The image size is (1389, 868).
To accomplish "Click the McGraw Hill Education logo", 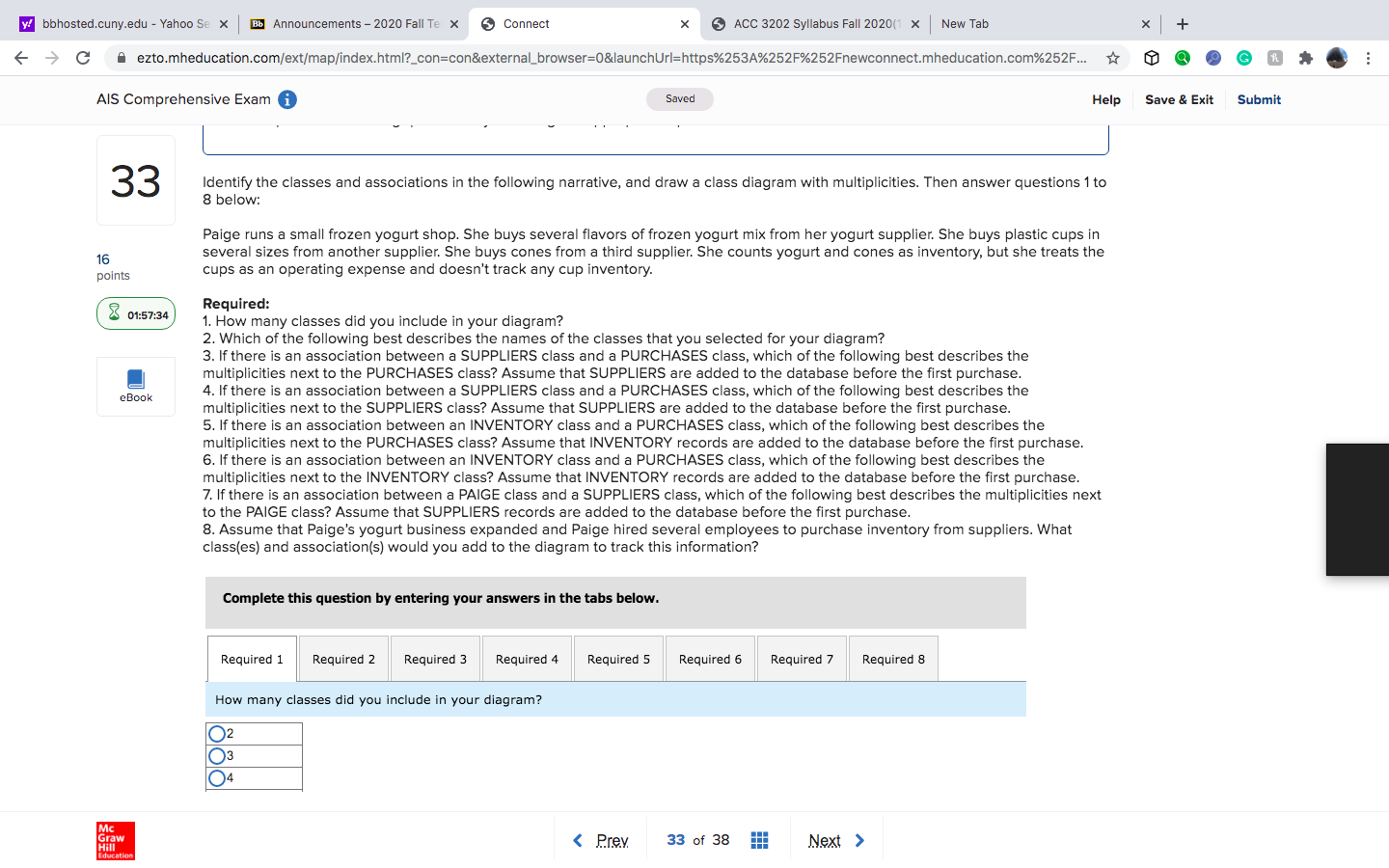I will [115, 840].
